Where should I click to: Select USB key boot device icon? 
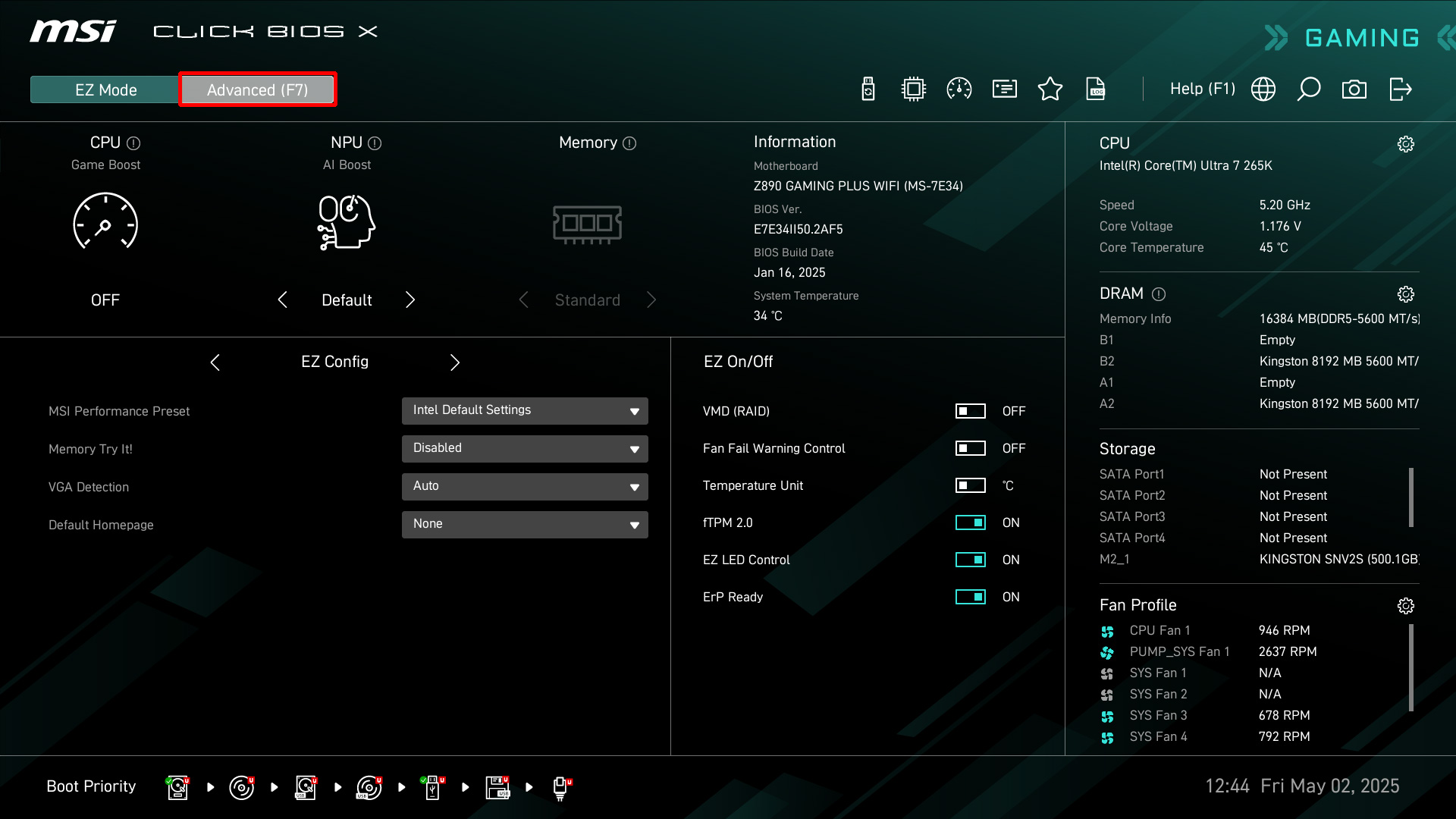pos(433,787)
